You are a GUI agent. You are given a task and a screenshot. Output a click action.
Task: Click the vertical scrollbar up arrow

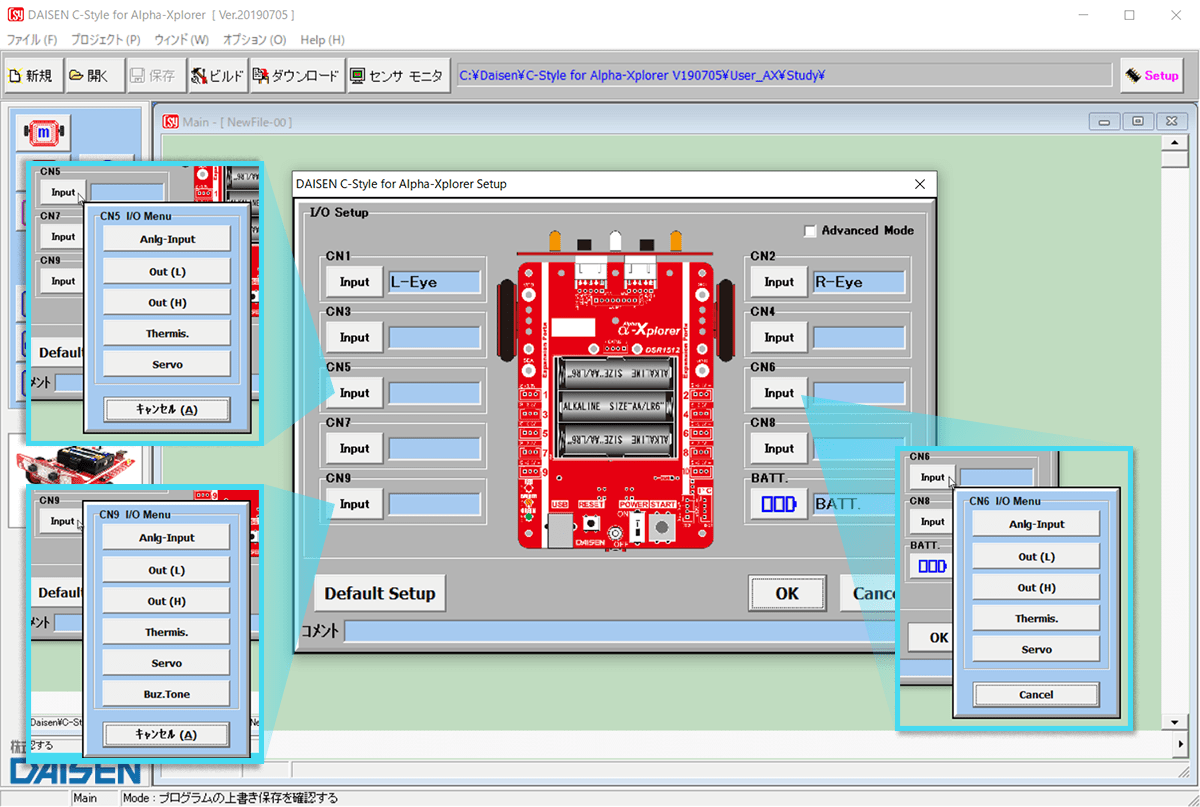pyautogui.click(x=1174, y=143)
